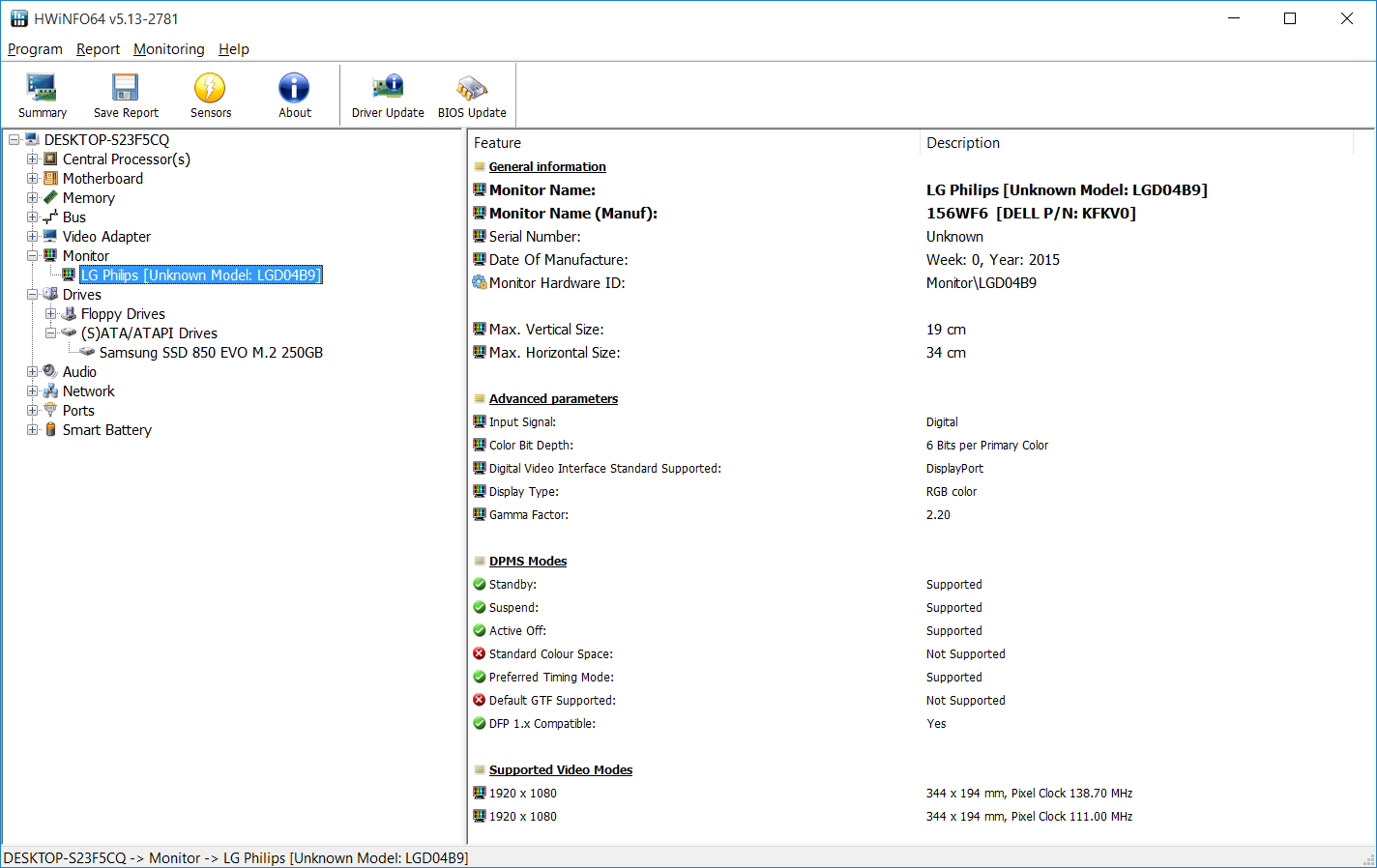Expand the Network node
The height and width of the screenshot is (868, 1377).
click(x=33, y=391)
